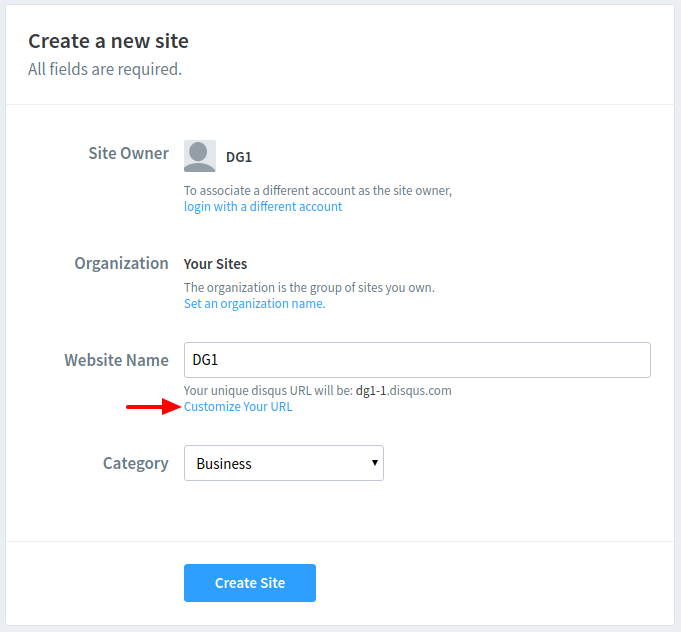Click the All fields are required subtitle
This screenshot has width=681, height=632.
coord(105,69)
